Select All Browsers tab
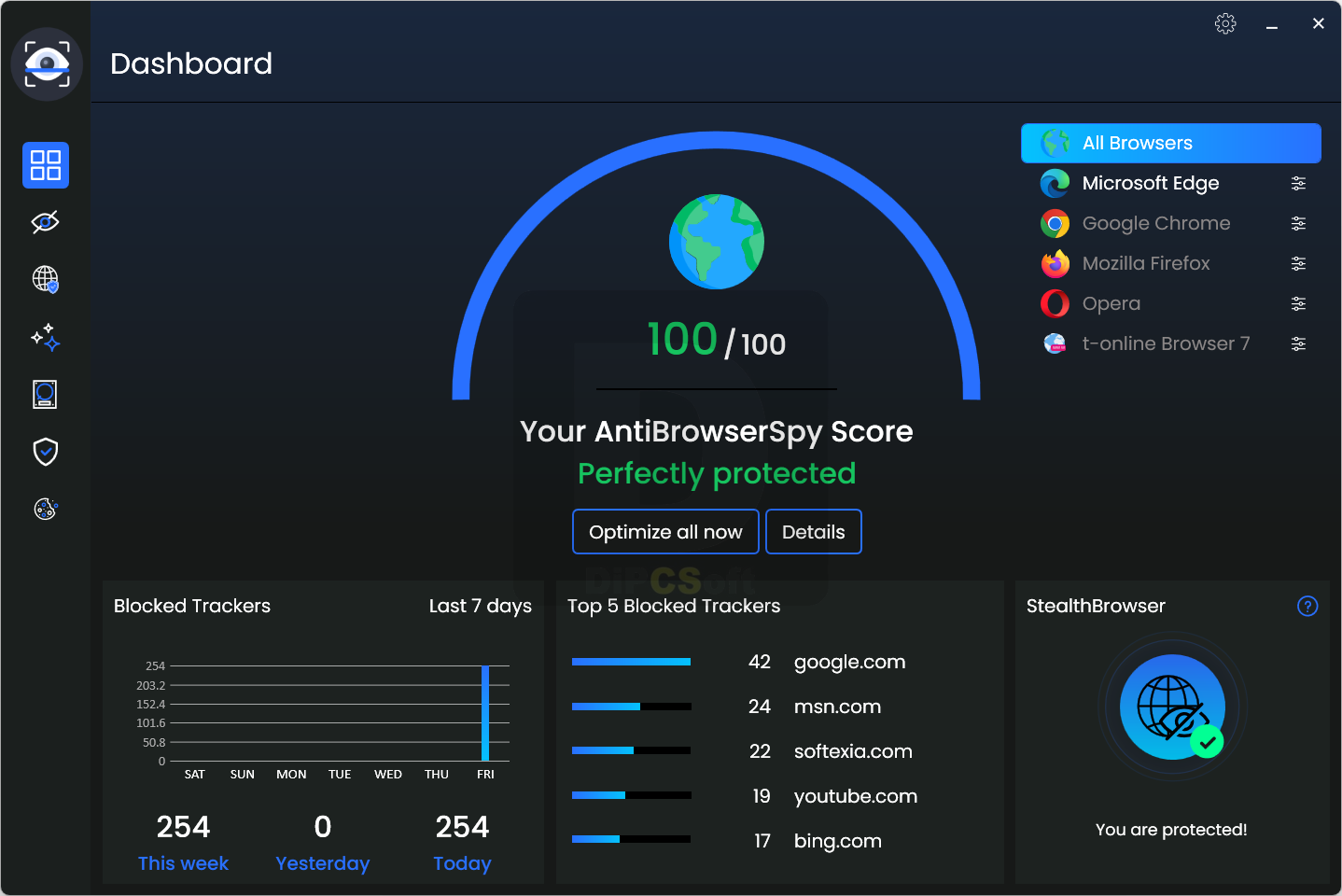The height and width of the screenshot is (896, 1342). click(x=1171, y=143)
